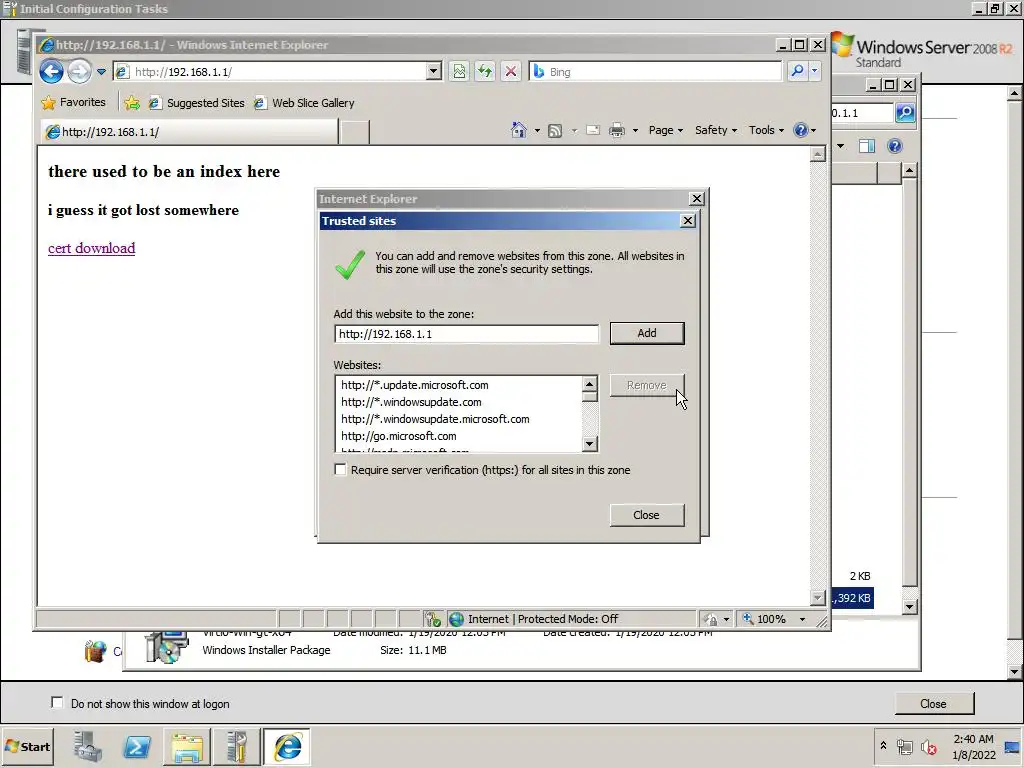Click the muted volume tray icon
Screen dimensions: 1024x768
click(928, 746)
